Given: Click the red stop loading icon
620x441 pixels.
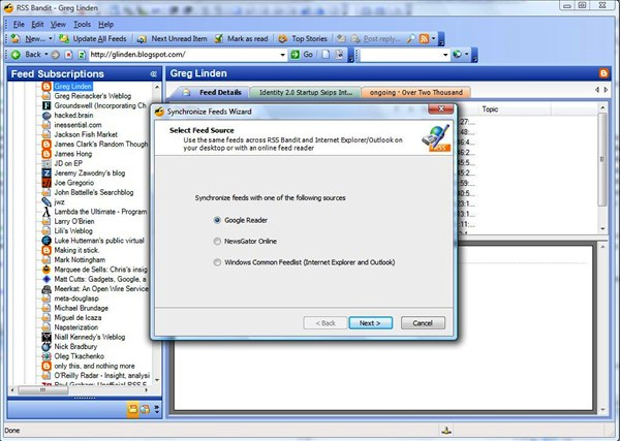Looking at the screenshot, I should 69,55.
